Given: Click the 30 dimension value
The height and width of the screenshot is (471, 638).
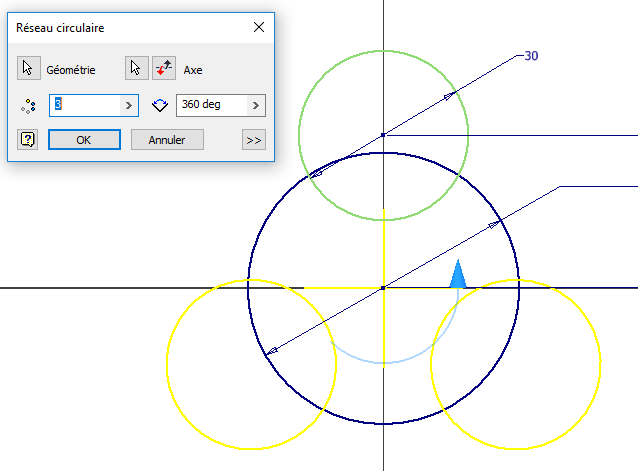Looking at the screenshot, I should 531,56.
